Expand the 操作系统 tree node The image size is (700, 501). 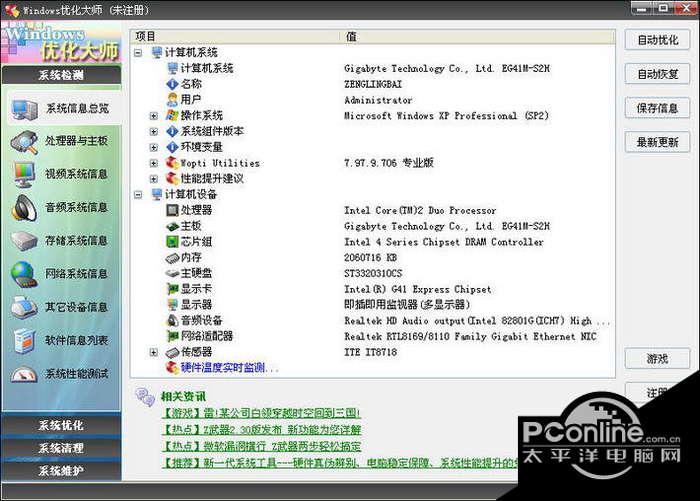pos(154,116)
